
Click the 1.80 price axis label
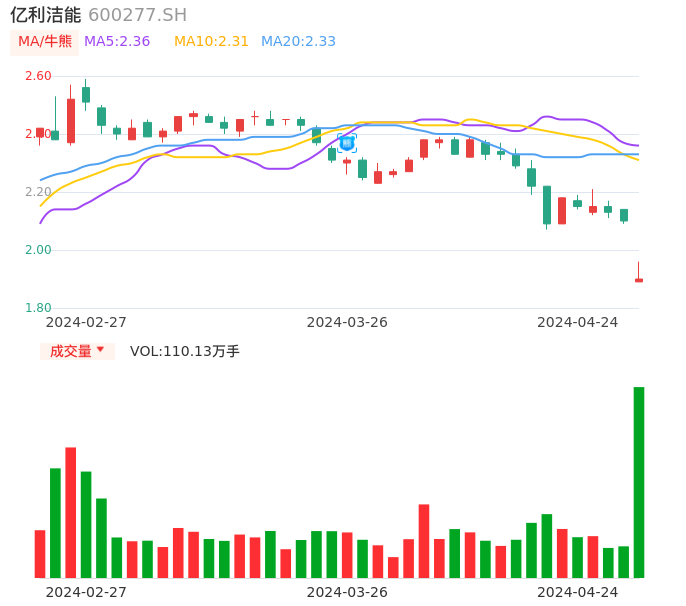38,308
